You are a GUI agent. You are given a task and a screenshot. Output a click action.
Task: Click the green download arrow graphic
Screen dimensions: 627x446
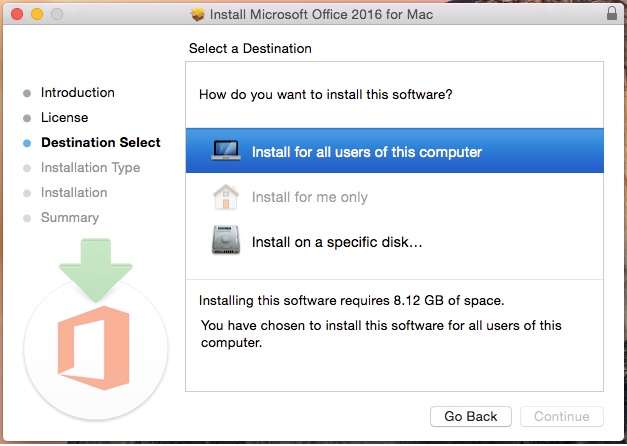coord(96,270)
